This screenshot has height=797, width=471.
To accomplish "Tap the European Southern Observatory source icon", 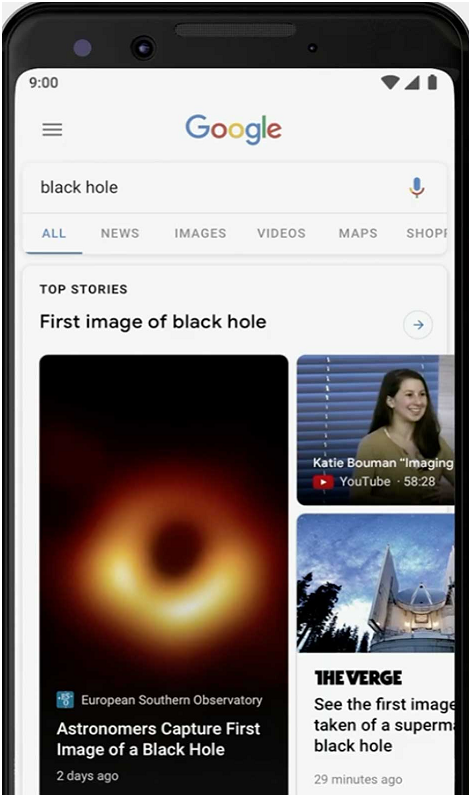I will coord(65,699).
